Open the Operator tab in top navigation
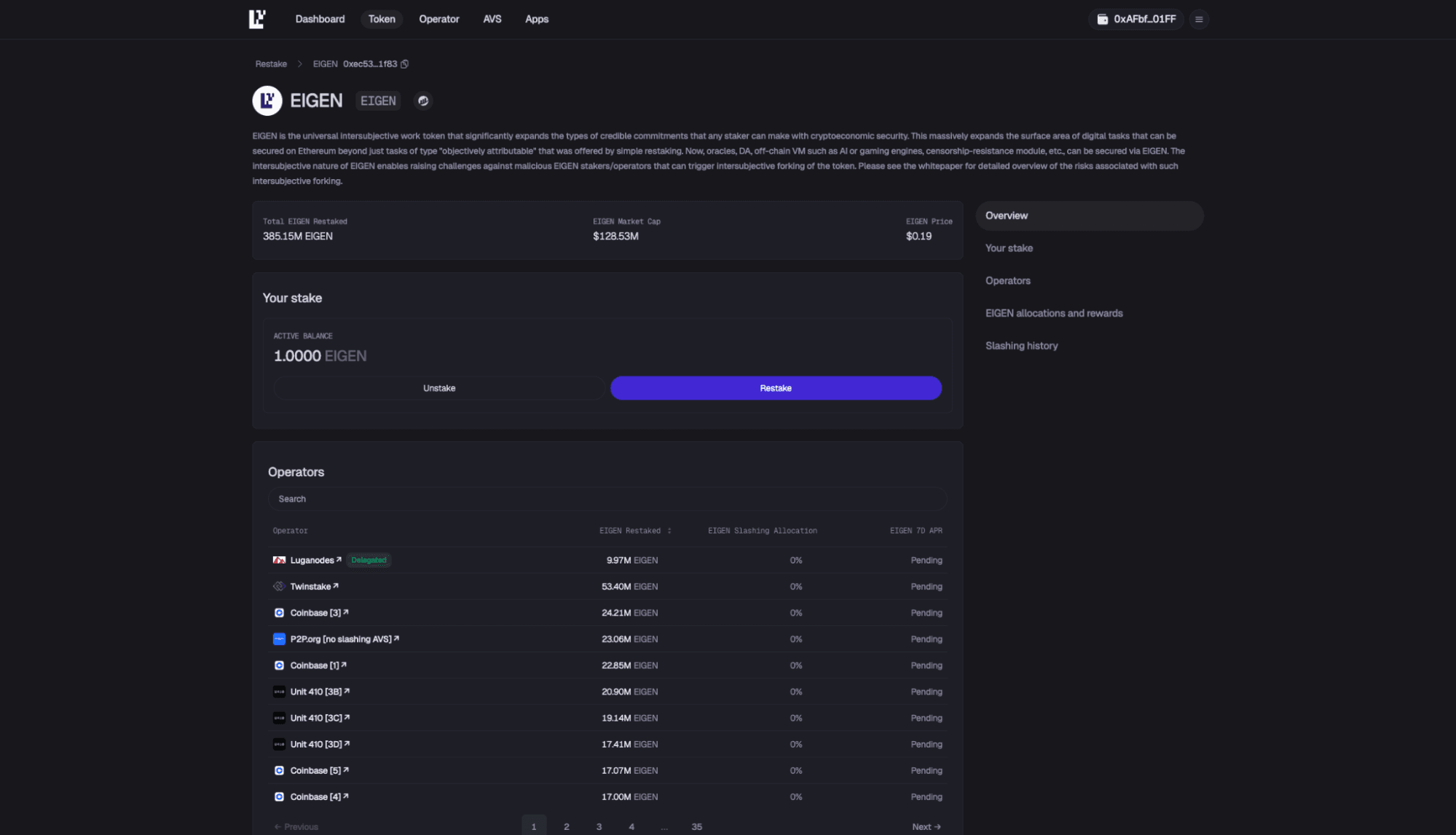 438,19
